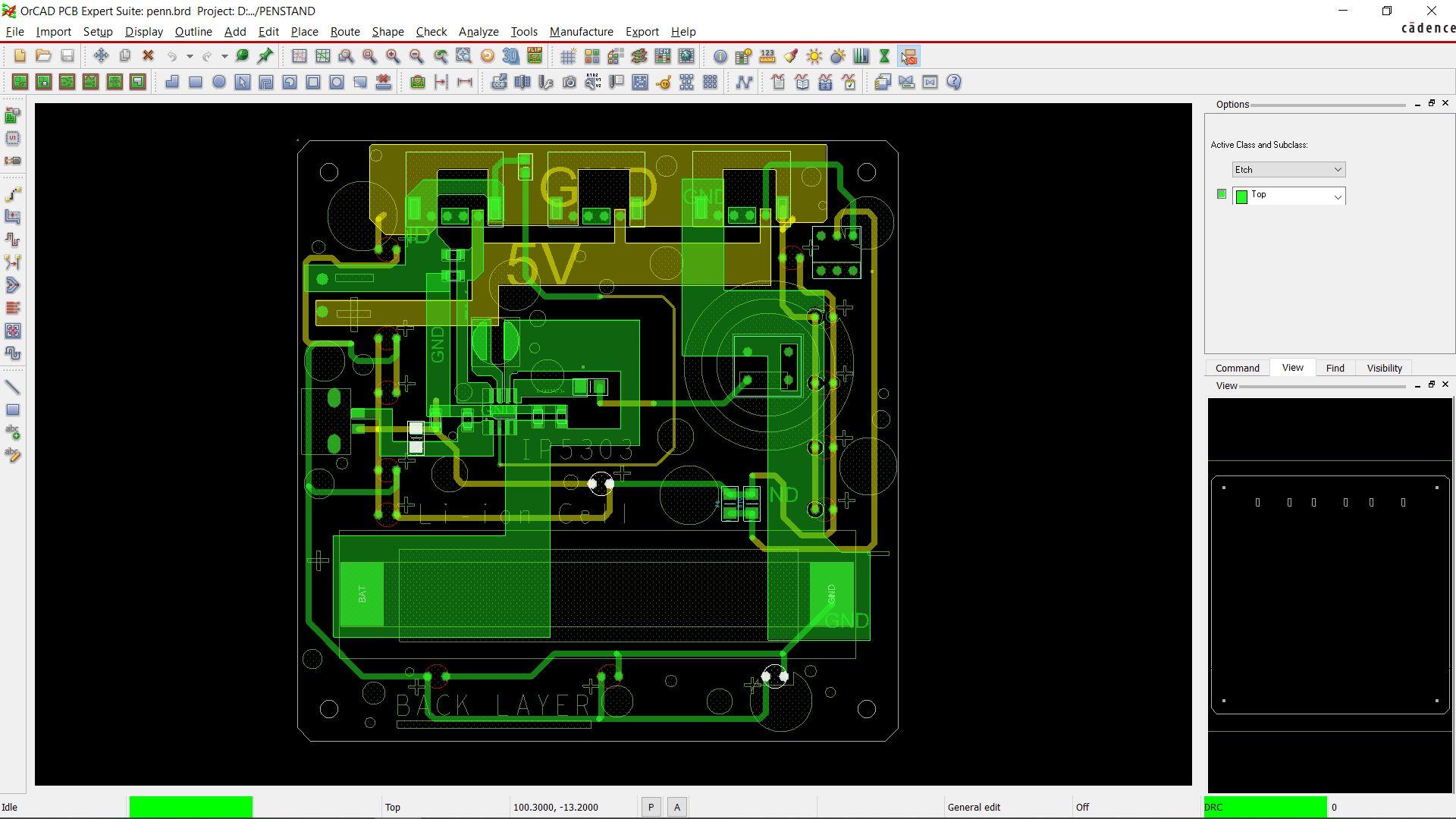Open the Route menu

pos(344,32)
